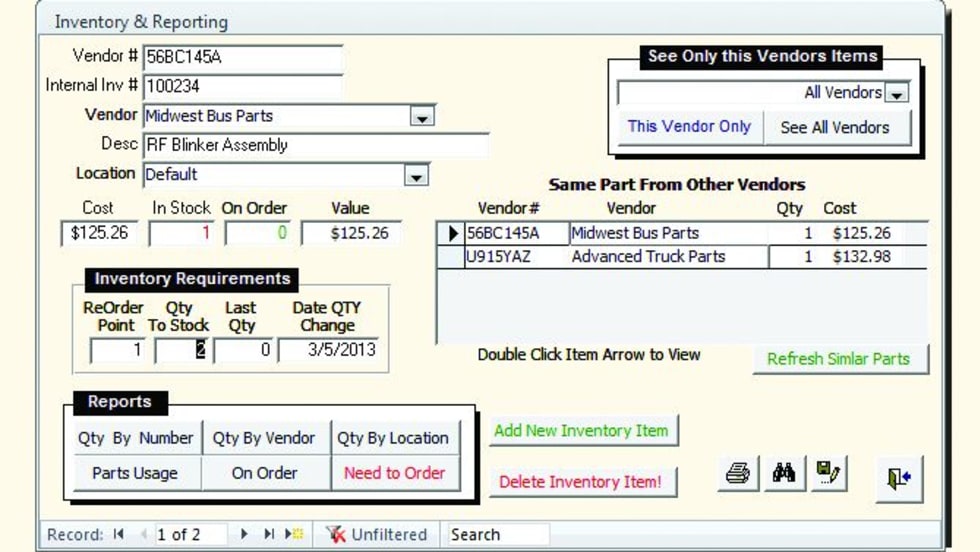Click the save record disk-and-pencil icon
The height and width of the screenshot is (552, 980).
pyautogui.click(x=828, y=475)
